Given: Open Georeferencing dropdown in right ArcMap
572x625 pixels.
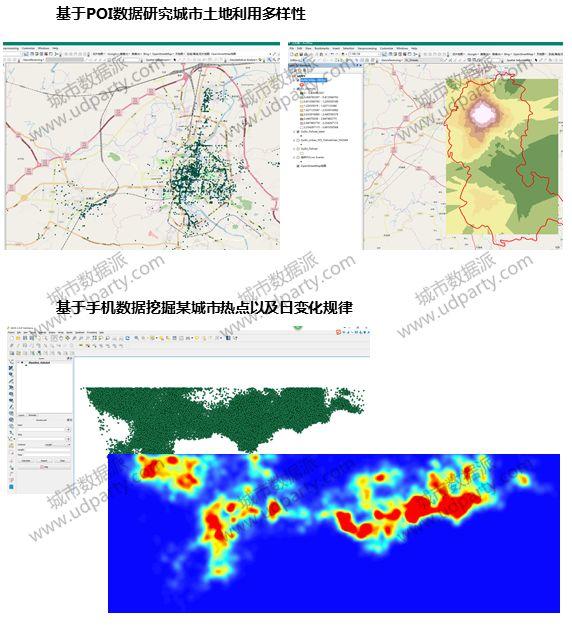Looking at the screenshot, I should click(x=391, y=60).
